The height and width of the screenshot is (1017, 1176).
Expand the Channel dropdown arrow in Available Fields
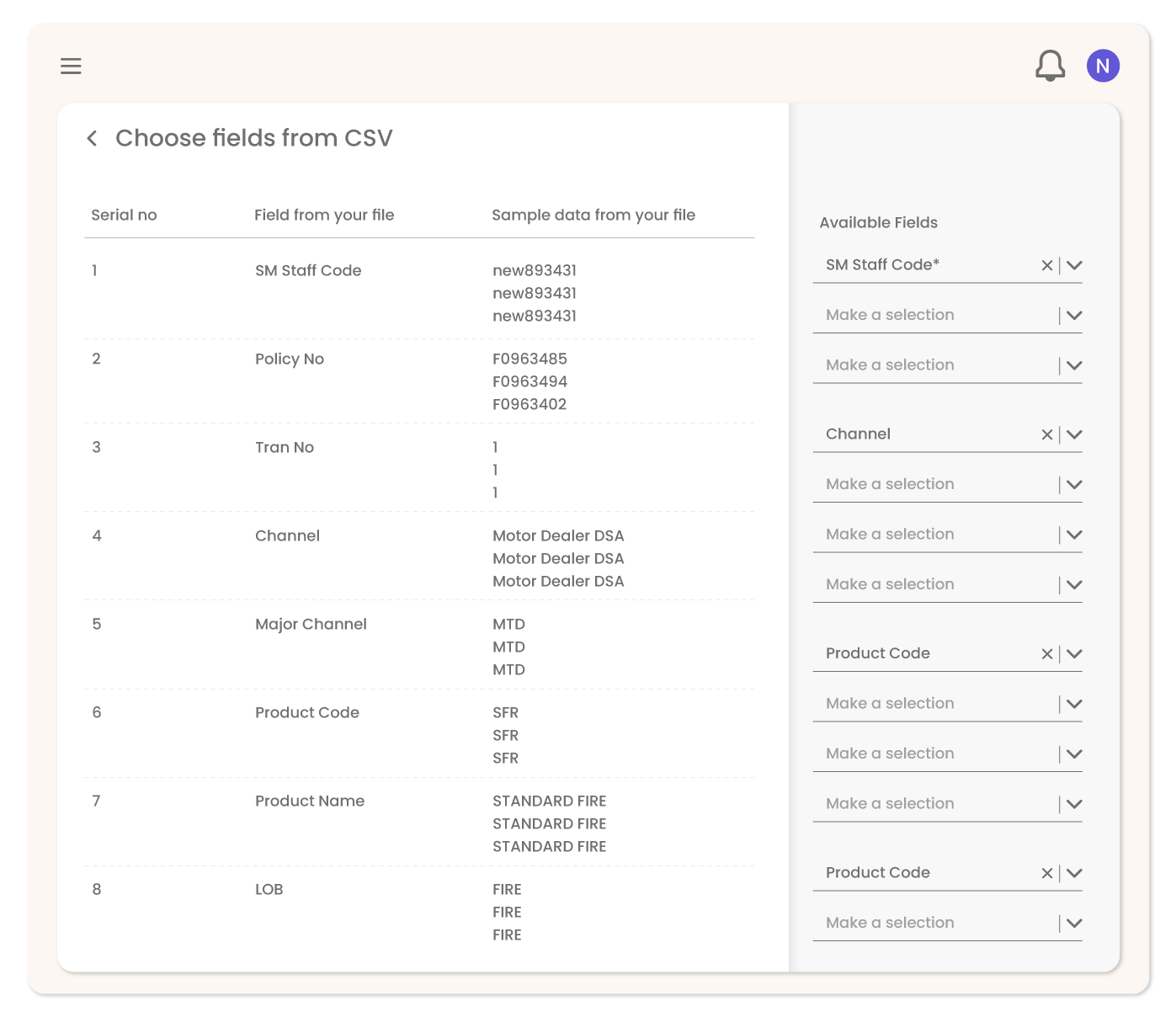tap(1074, 434)
